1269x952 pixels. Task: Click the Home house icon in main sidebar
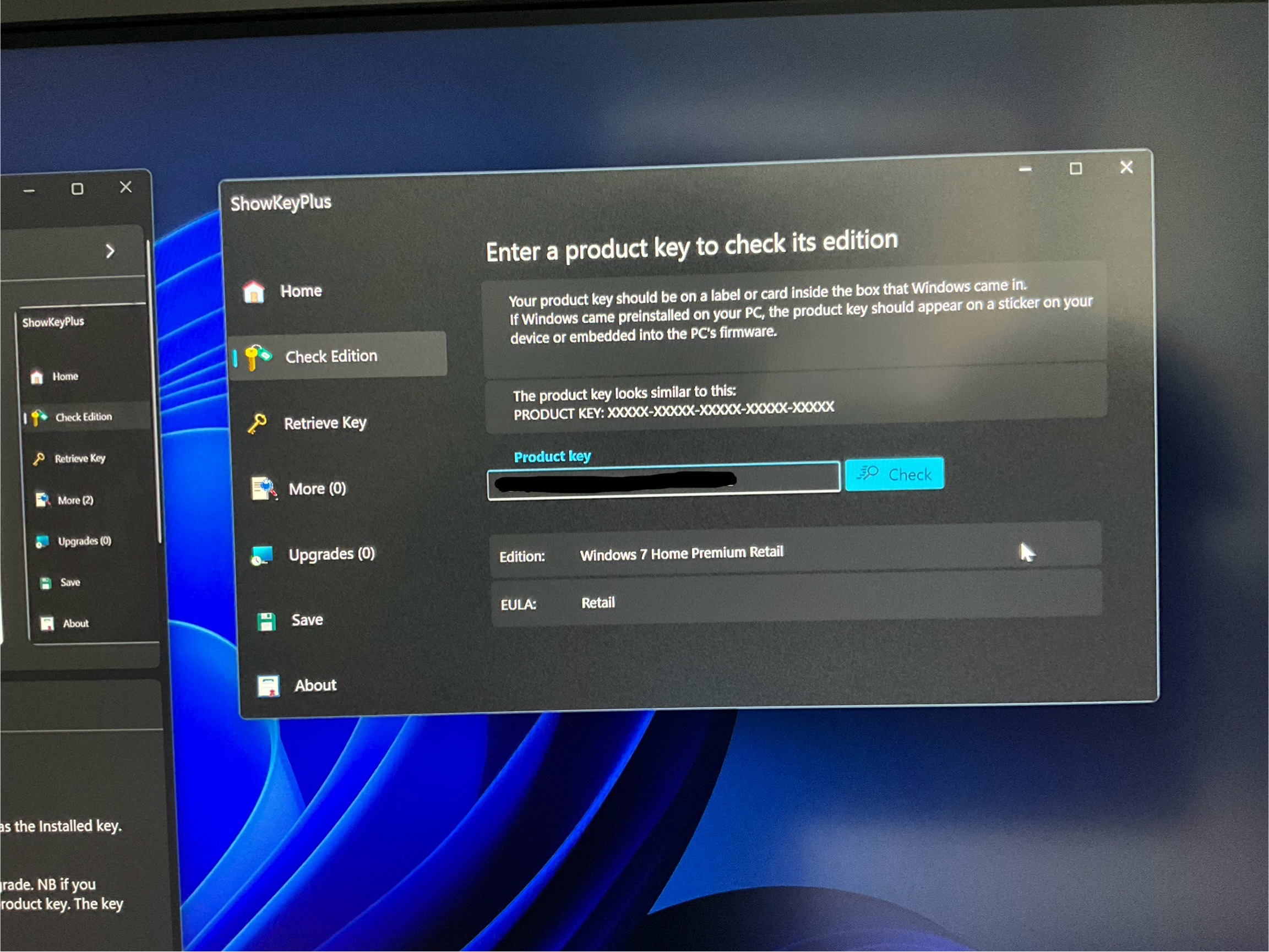click(x=253, y=292)
